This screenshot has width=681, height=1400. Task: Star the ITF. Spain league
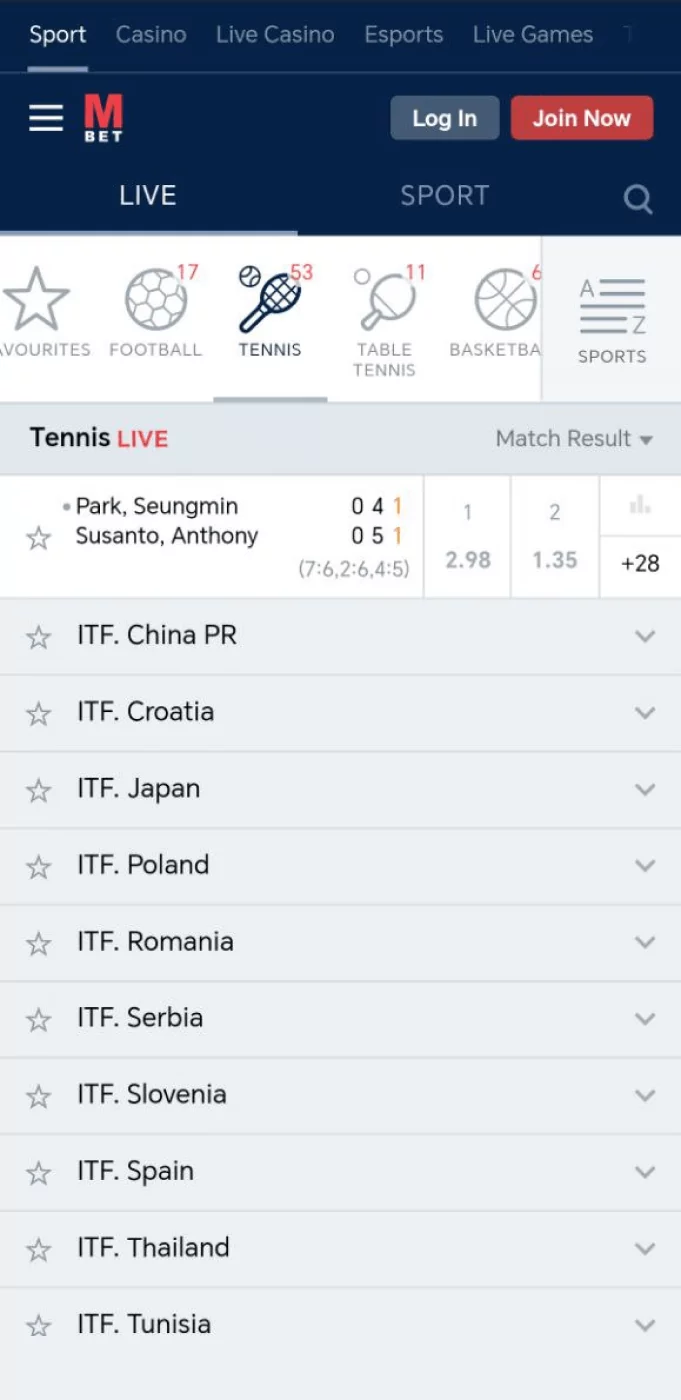coord(38,1171)
